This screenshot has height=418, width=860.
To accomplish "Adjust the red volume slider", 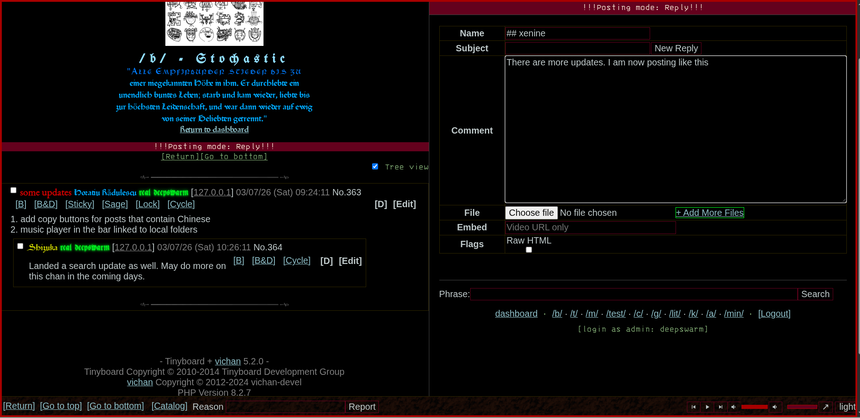I will click(754, 407).
